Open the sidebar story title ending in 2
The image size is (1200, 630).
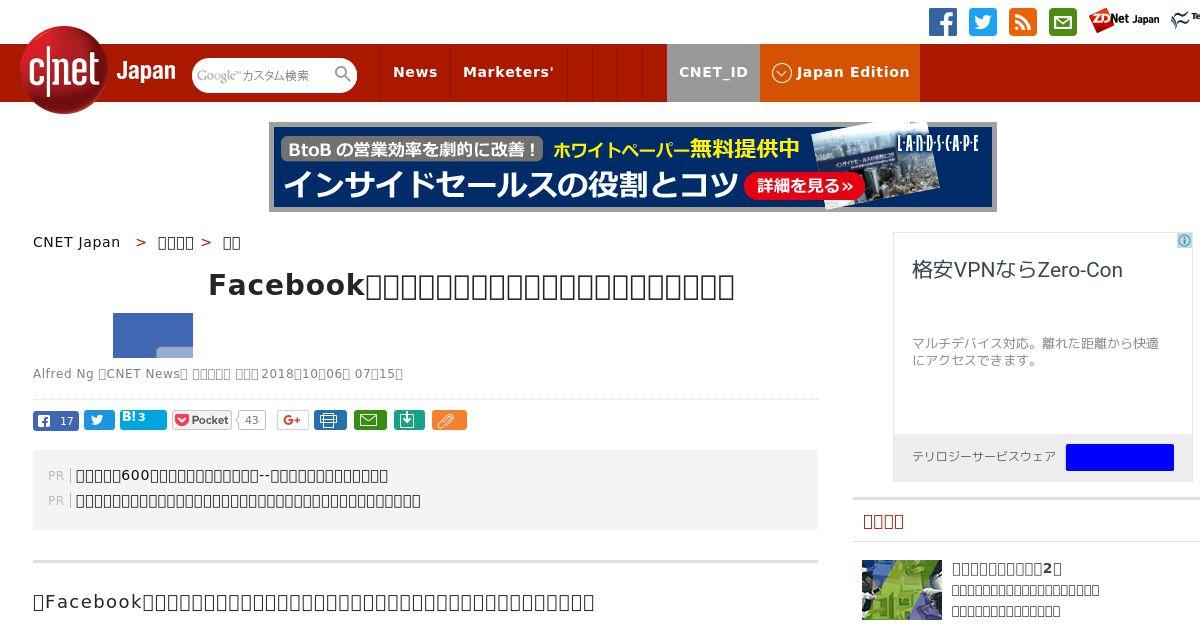[x=1007, y=569]
